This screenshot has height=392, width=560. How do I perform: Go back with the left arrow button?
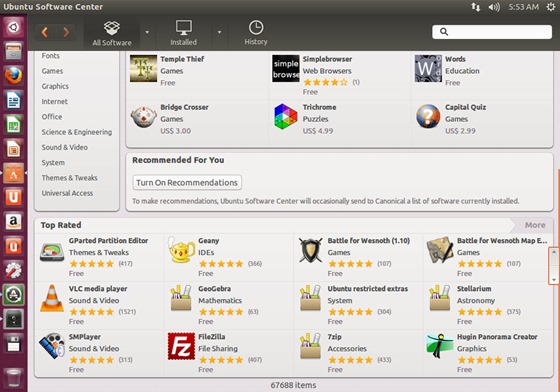point(45,32)
